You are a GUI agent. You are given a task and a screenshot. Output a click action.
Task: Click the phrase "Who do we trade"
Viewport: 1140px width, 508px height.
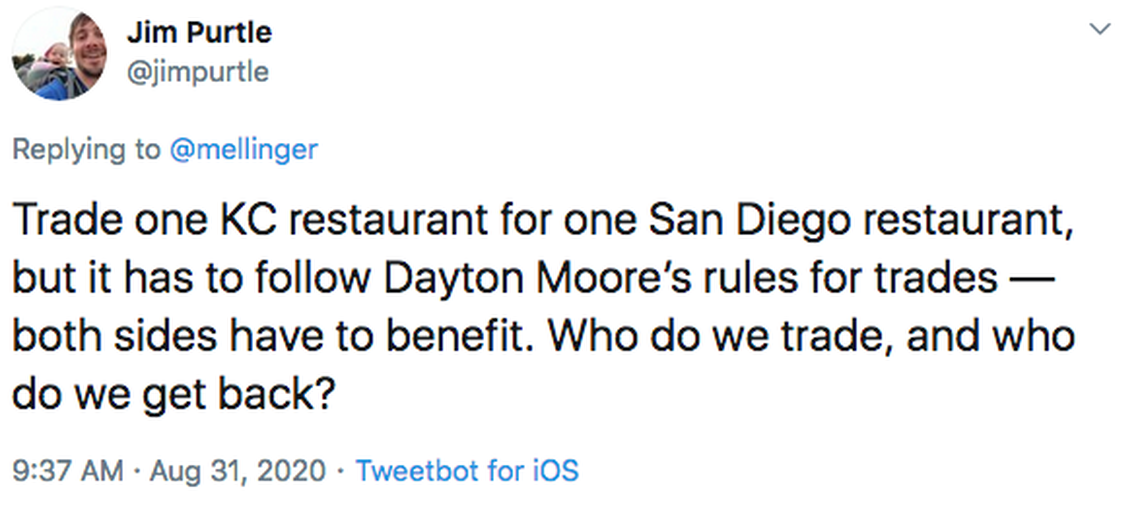pyautogui.click(x=712, y=336)
